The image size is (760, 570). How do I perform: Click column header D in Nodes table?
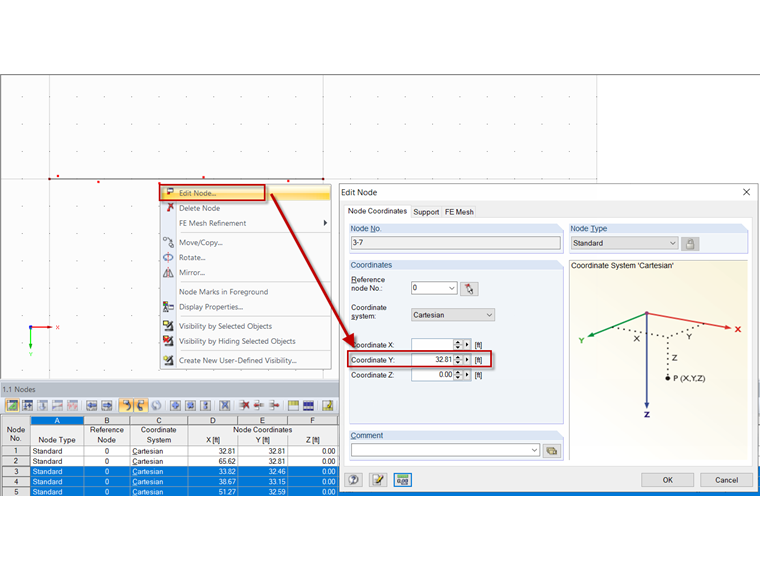[212, 420]
